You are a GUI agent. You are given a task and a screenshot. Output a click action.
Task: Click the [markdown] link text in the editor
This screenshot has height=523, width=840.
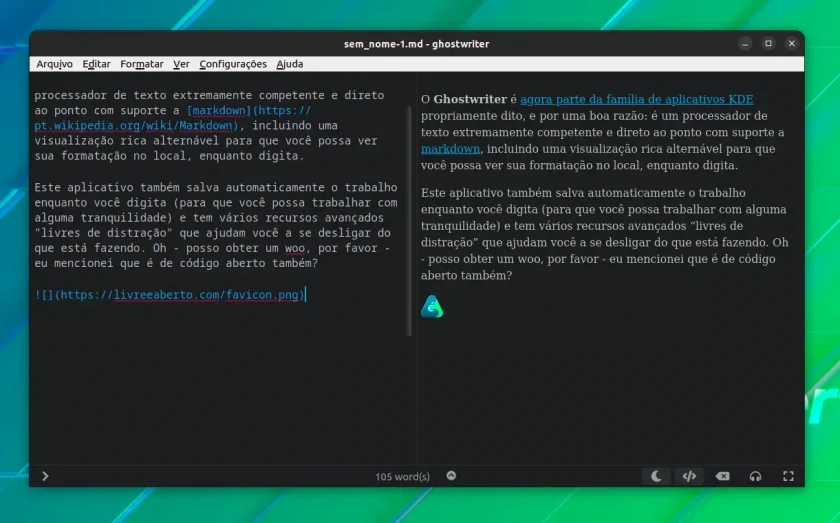pyautogui.click(x=219, y=110)
